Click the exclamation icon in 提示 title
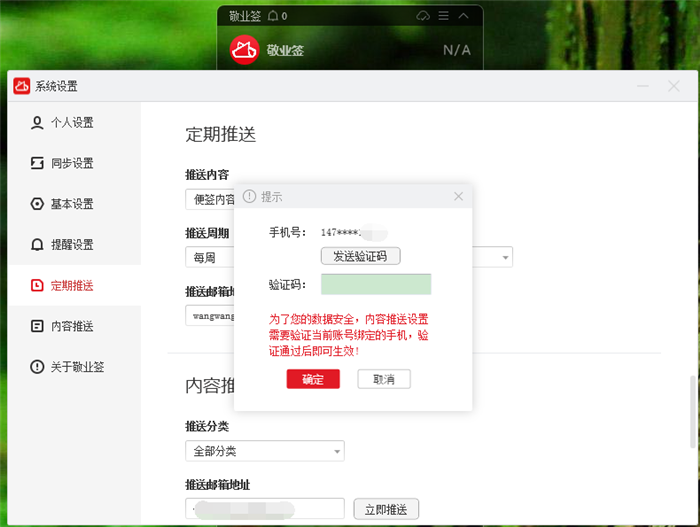The width and height of the screenshot is (700, 527). click(249, 196)
